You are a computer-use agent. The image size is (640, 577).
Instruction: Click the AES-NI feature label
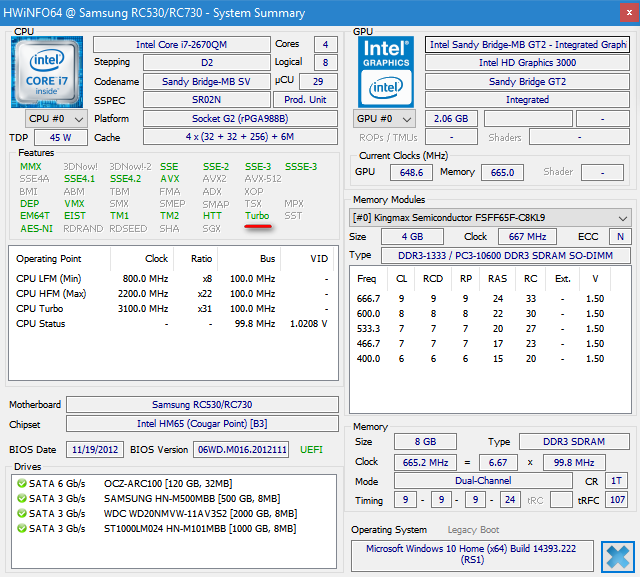[37, 229]
